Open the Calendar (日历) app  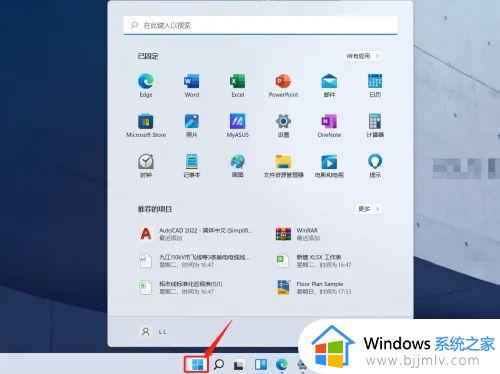pyautogui.click(x=375, y=85)
